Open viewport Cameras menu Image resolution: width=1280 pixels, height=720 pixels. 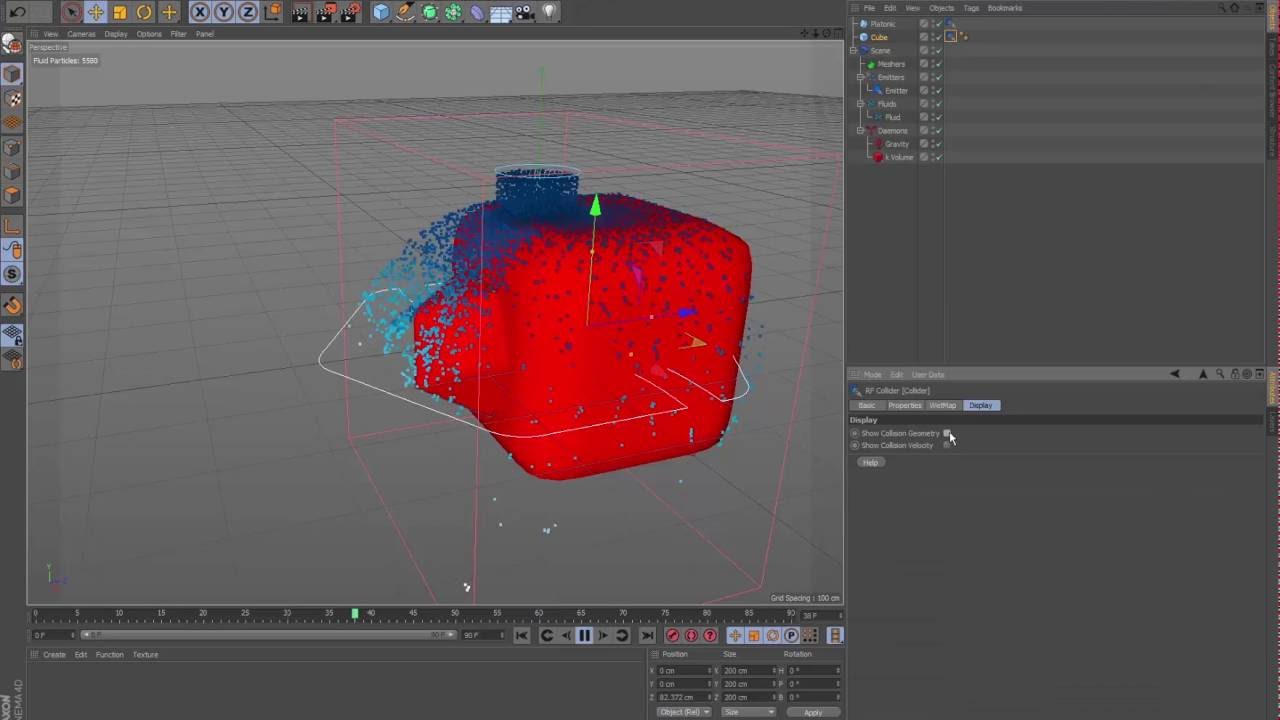click(81, 34)
